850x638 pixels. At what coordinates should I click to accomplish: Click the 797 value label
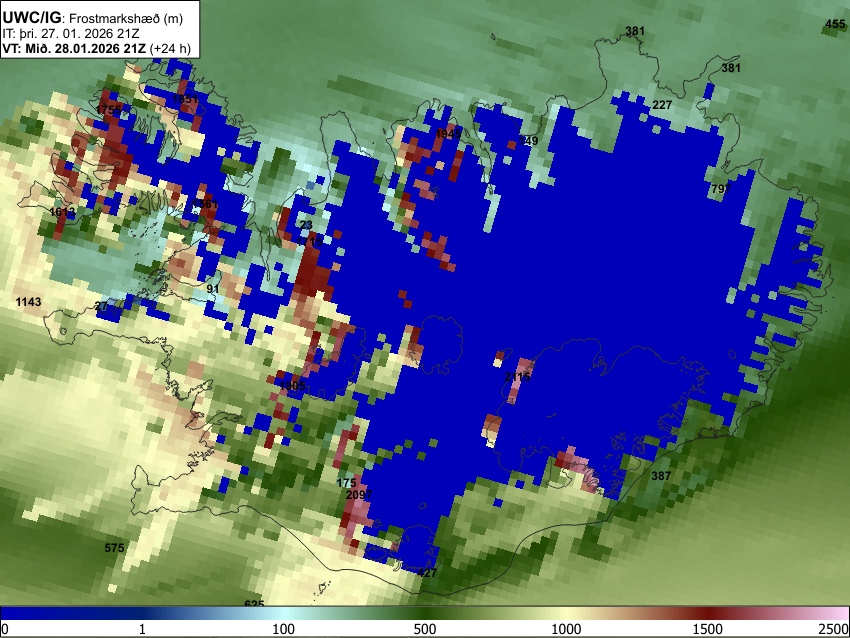click(x=721, y=189)
